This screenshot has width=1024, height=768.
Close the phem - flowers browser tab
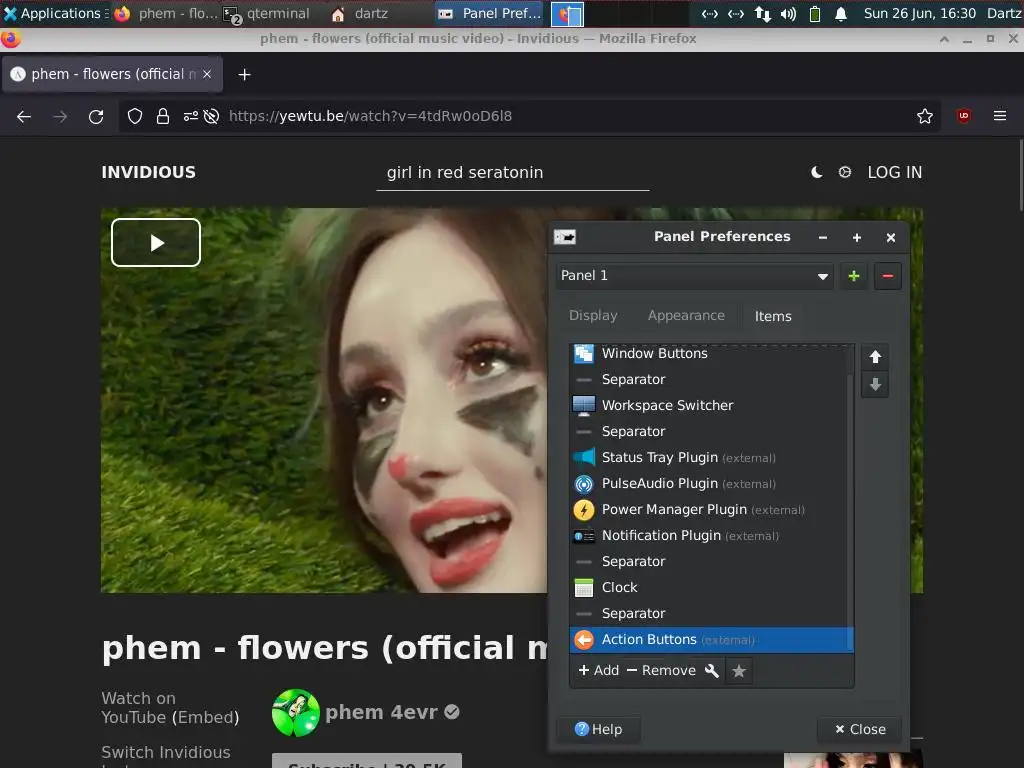coord(207,74)
